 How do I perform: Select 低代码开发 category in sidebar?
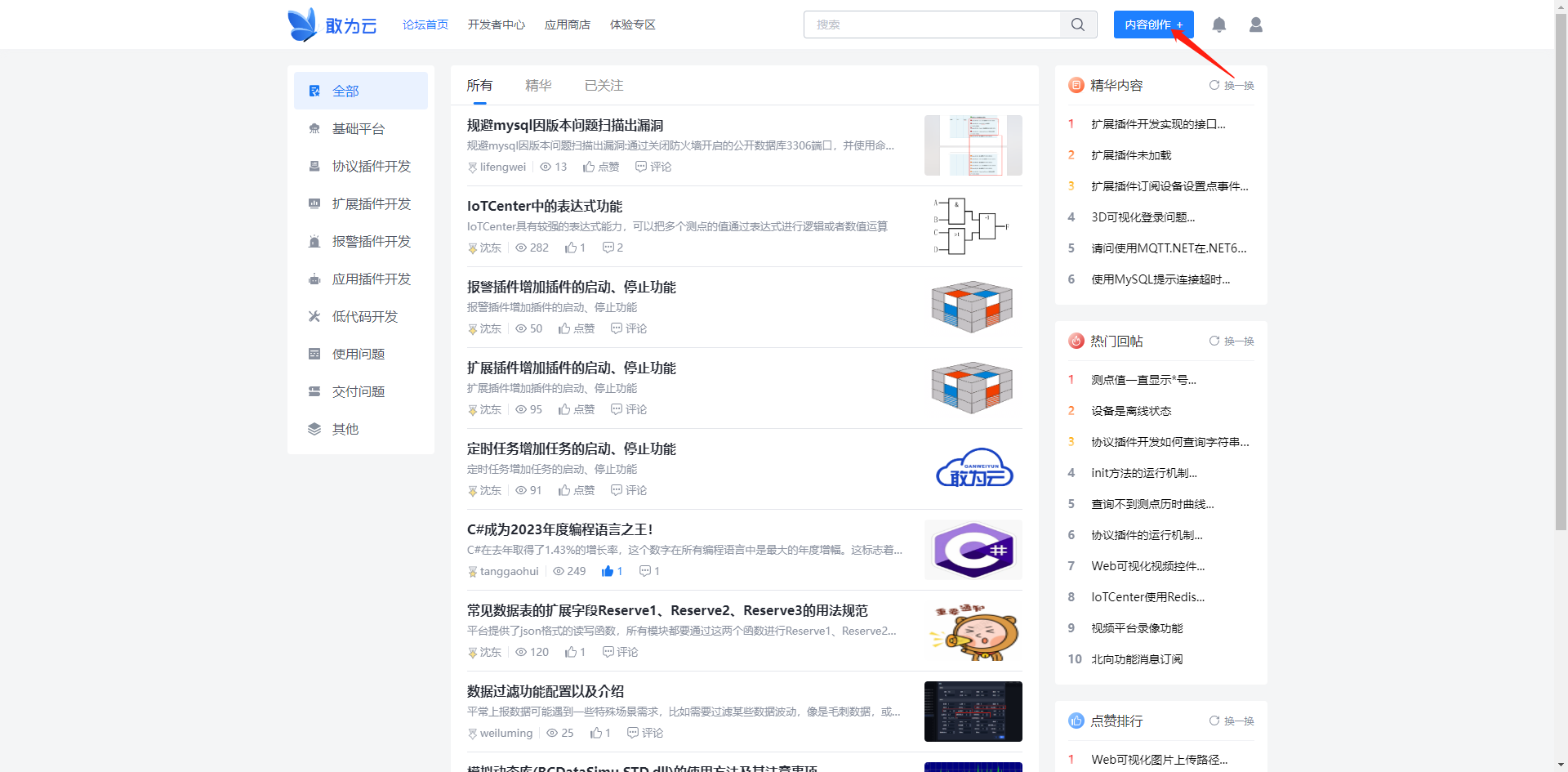[x=364, y=317]
